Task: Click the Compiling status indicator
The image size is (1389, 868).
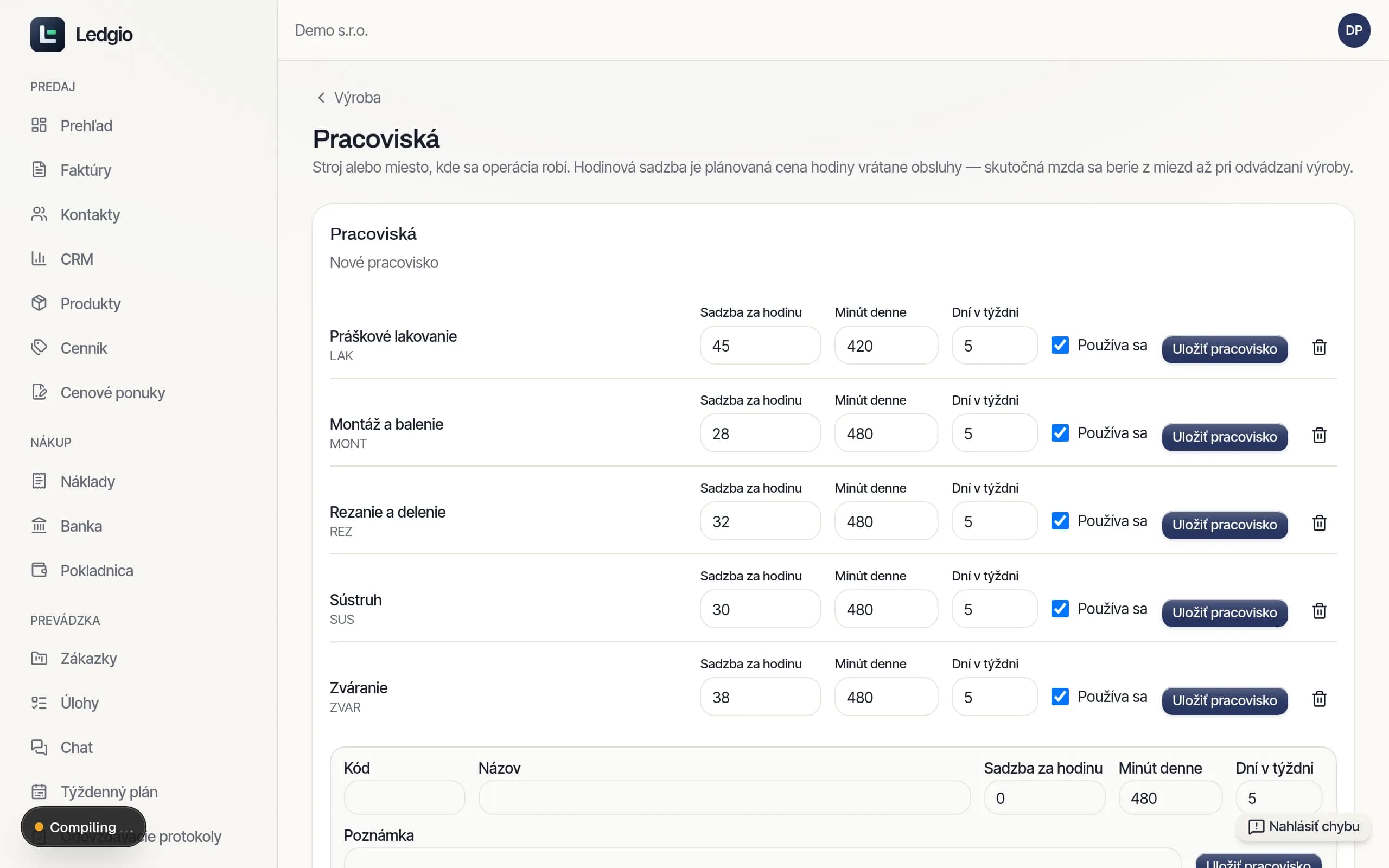Action: click(83, 827)
